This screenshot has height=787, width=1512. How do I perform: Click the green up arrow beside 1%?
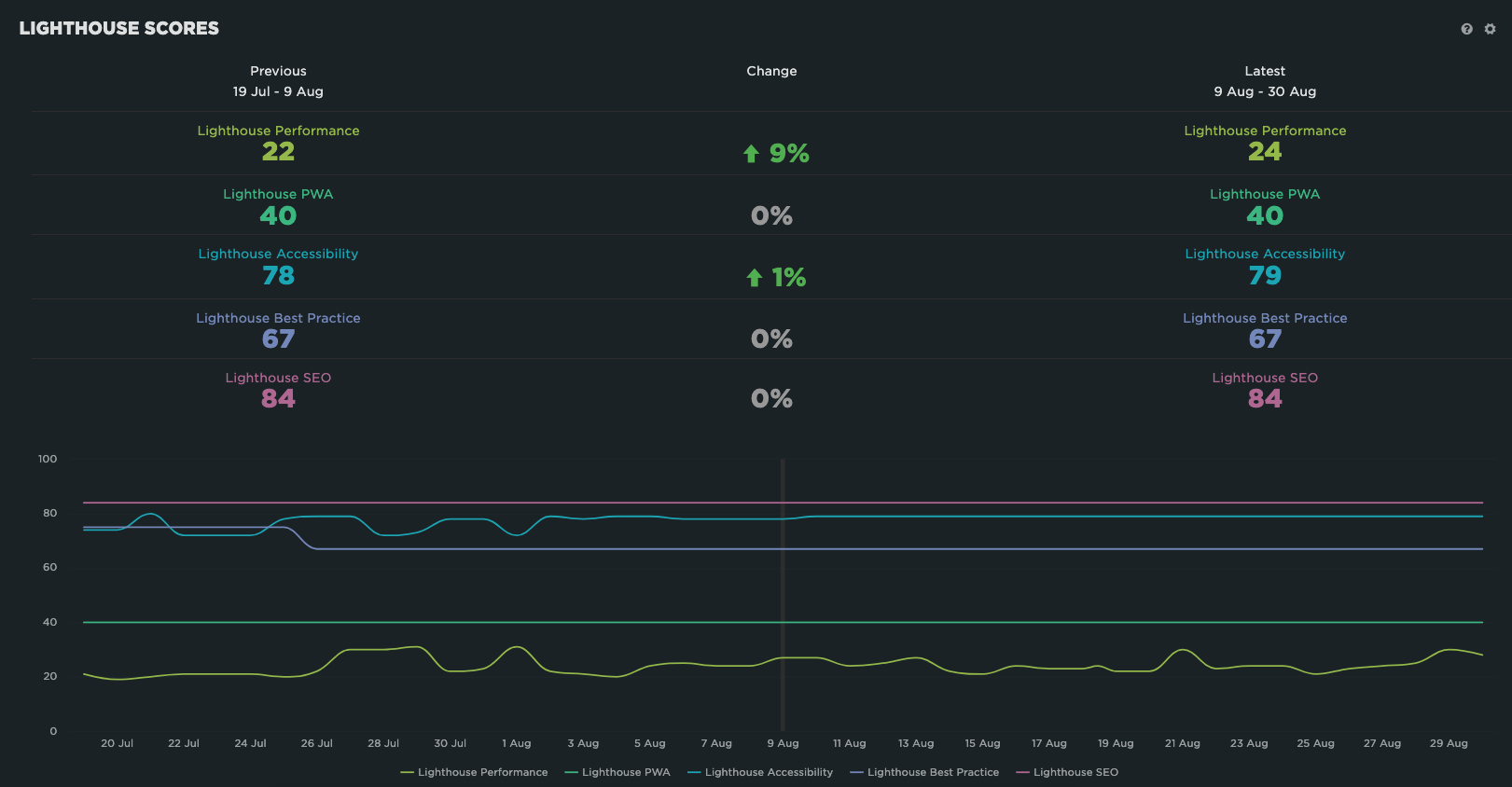click(x=755, y=278)
